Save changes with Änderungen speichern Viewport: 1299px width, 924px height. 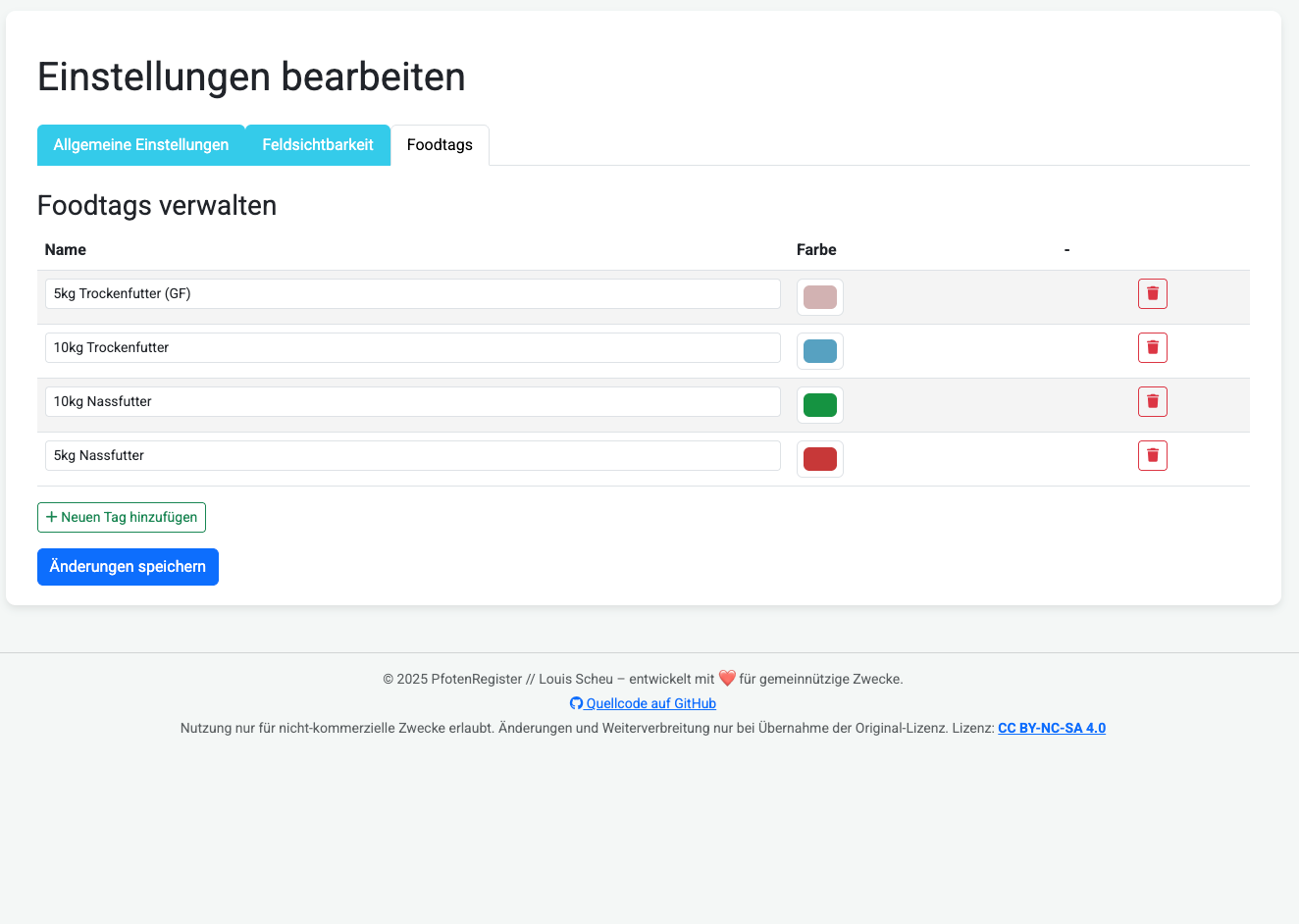tap(128, 567)
